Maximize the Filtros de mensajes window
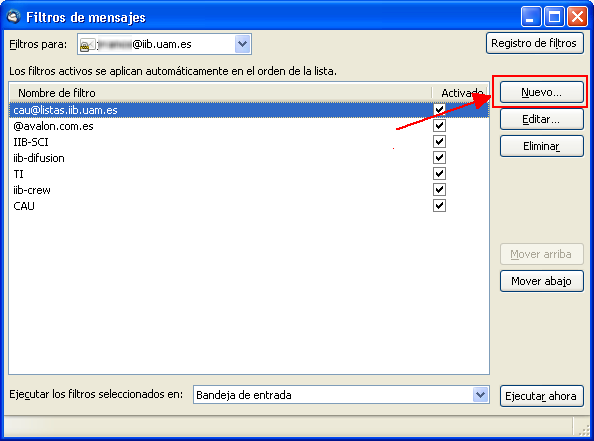Screen dimensions: 594x441 [x=554, y=17]
